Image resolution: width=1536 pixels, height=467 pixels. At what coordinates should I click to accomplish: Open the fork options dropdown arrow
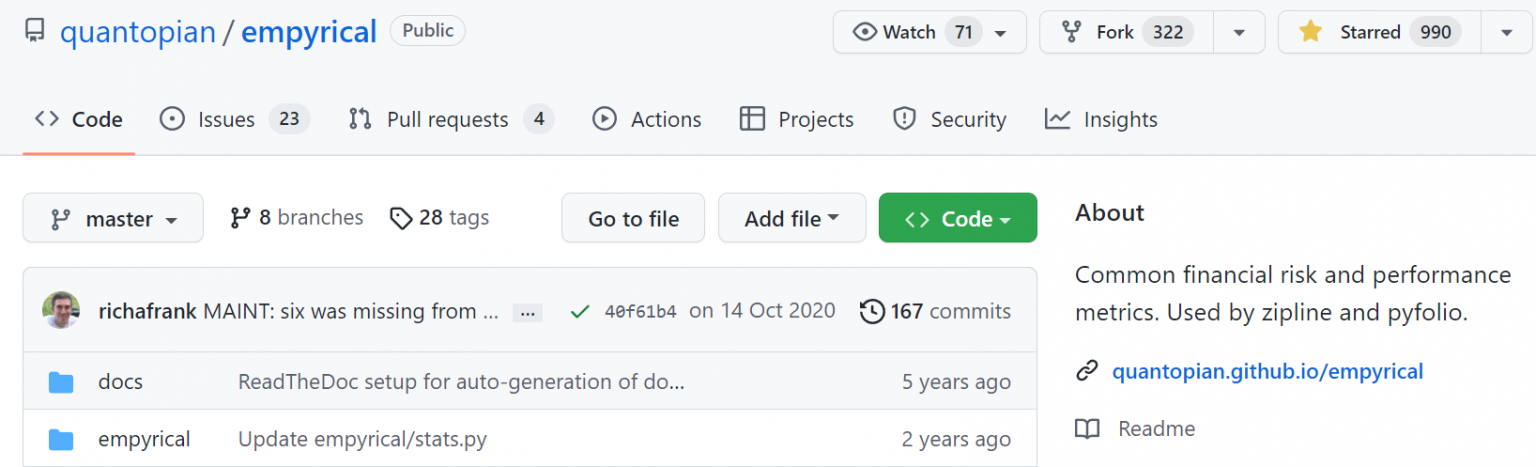(1239, 32)
